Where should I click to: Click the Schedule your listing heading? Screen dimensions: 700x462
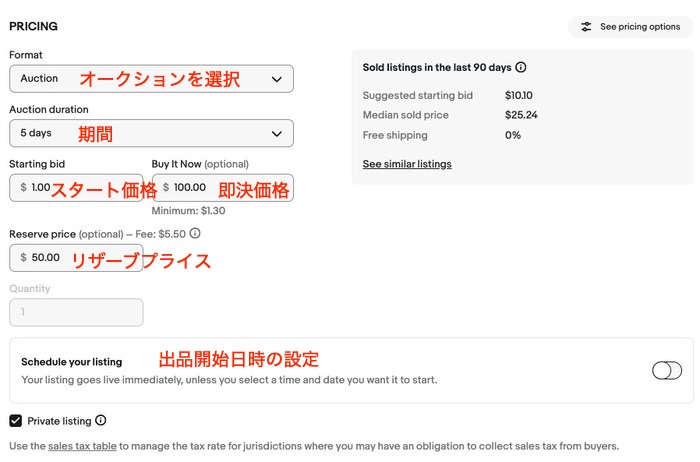71,362
